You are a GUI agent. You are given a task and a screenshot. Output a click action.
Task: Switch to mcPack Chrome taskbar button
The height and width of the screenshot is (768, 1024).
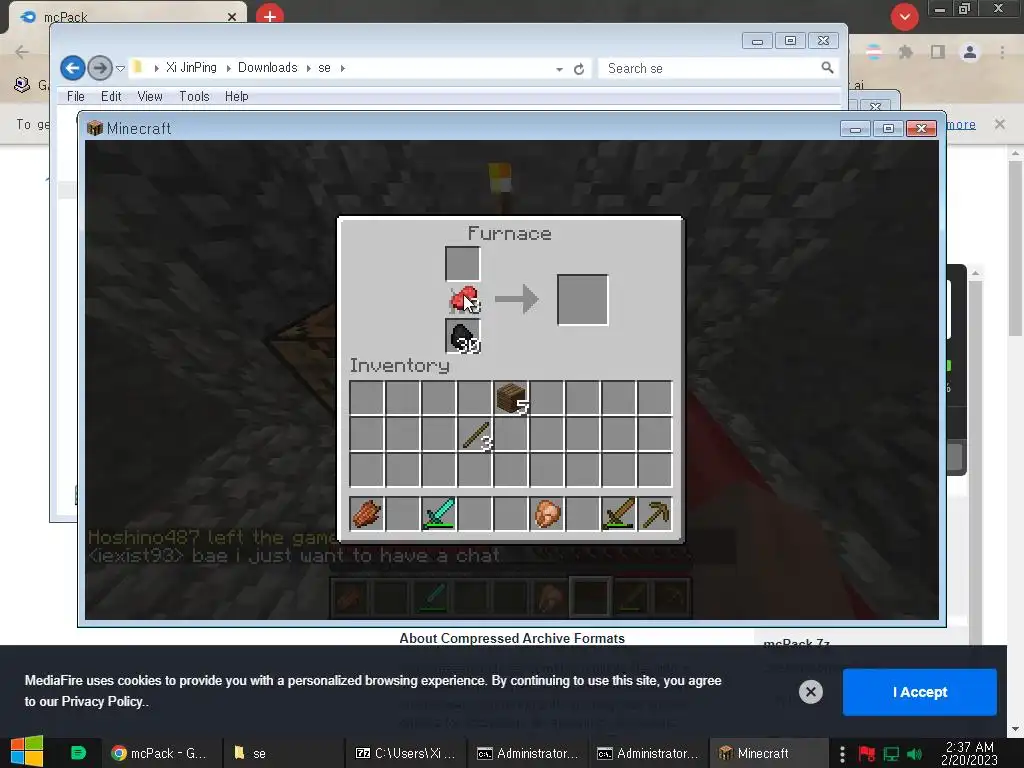[159, 753]
